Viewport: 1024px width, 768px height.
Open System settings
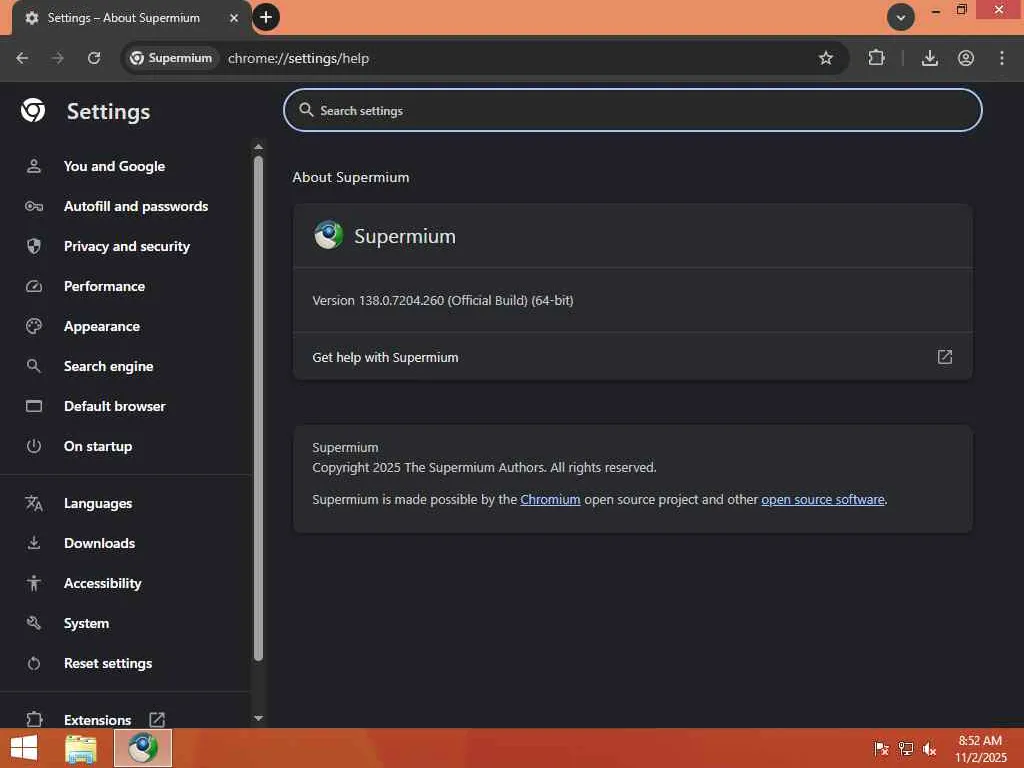point(86,623)
